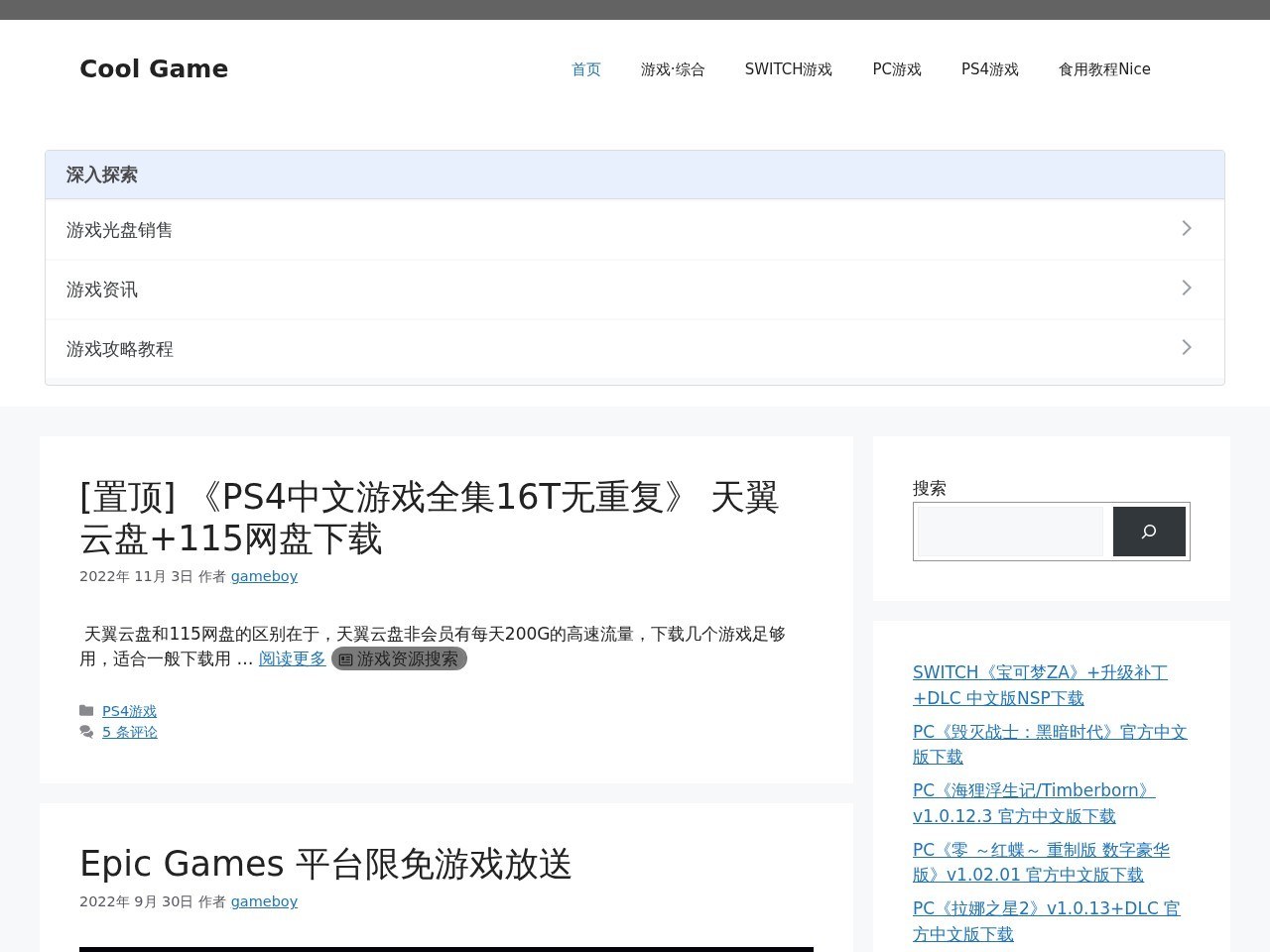The height and width of the screenshot is (952, 1270).
Task: Open PC《毁灭战士：黑暗时代》 download link
Action: 1050,744
